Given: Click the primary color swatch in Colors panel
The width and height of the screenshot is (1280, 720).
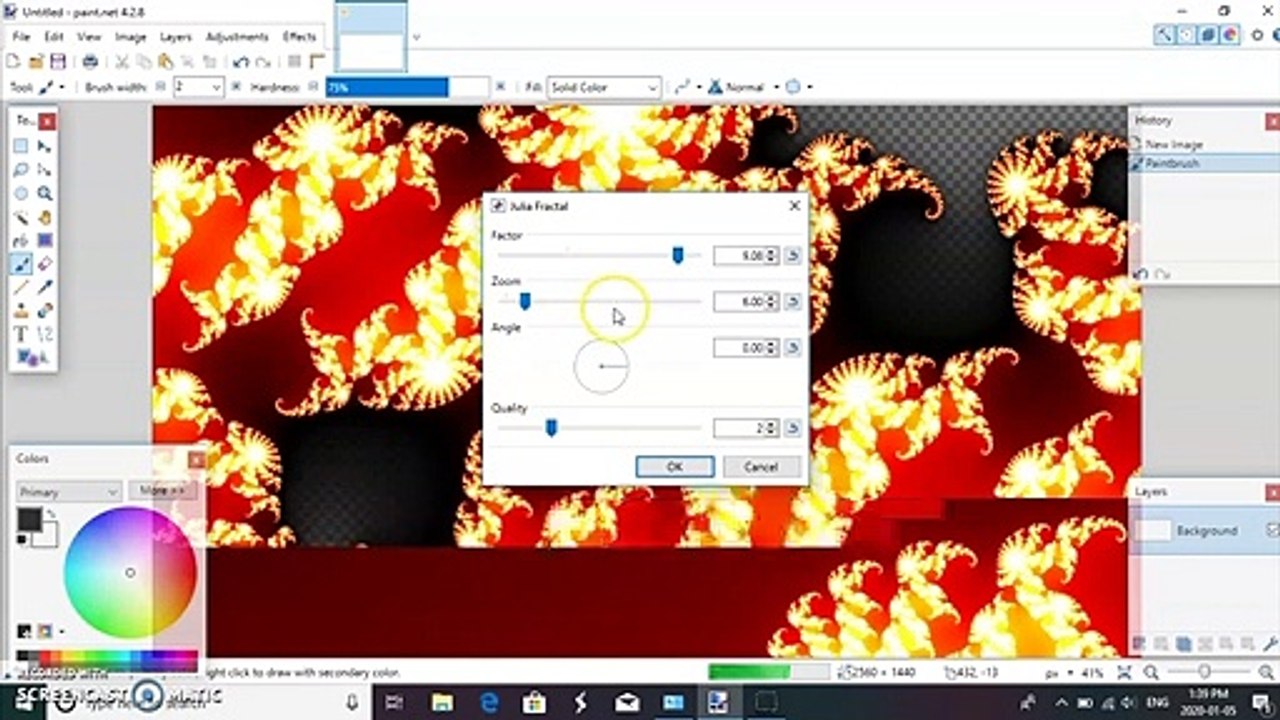Looking at the screenshot, I should point(29,519).
